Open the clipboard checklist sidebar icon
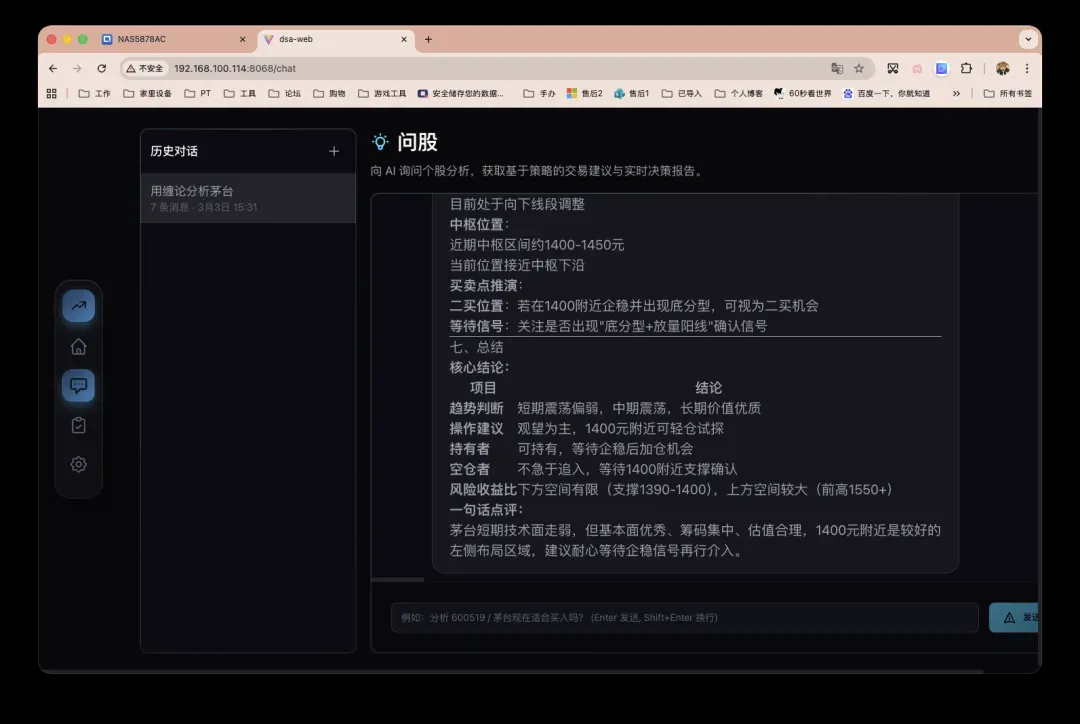 click(78, 425)
